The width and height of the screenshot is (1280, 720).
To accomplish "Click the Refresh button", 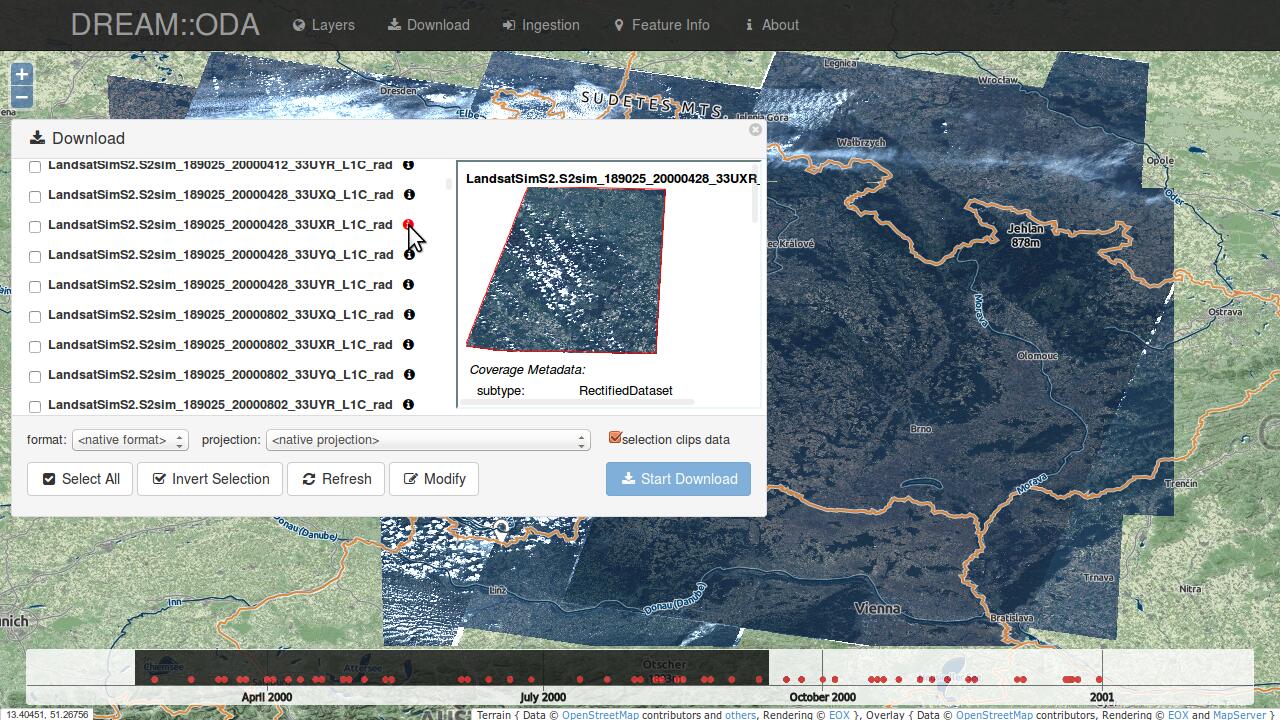I will pyautogui.click(x=336, y=479).
